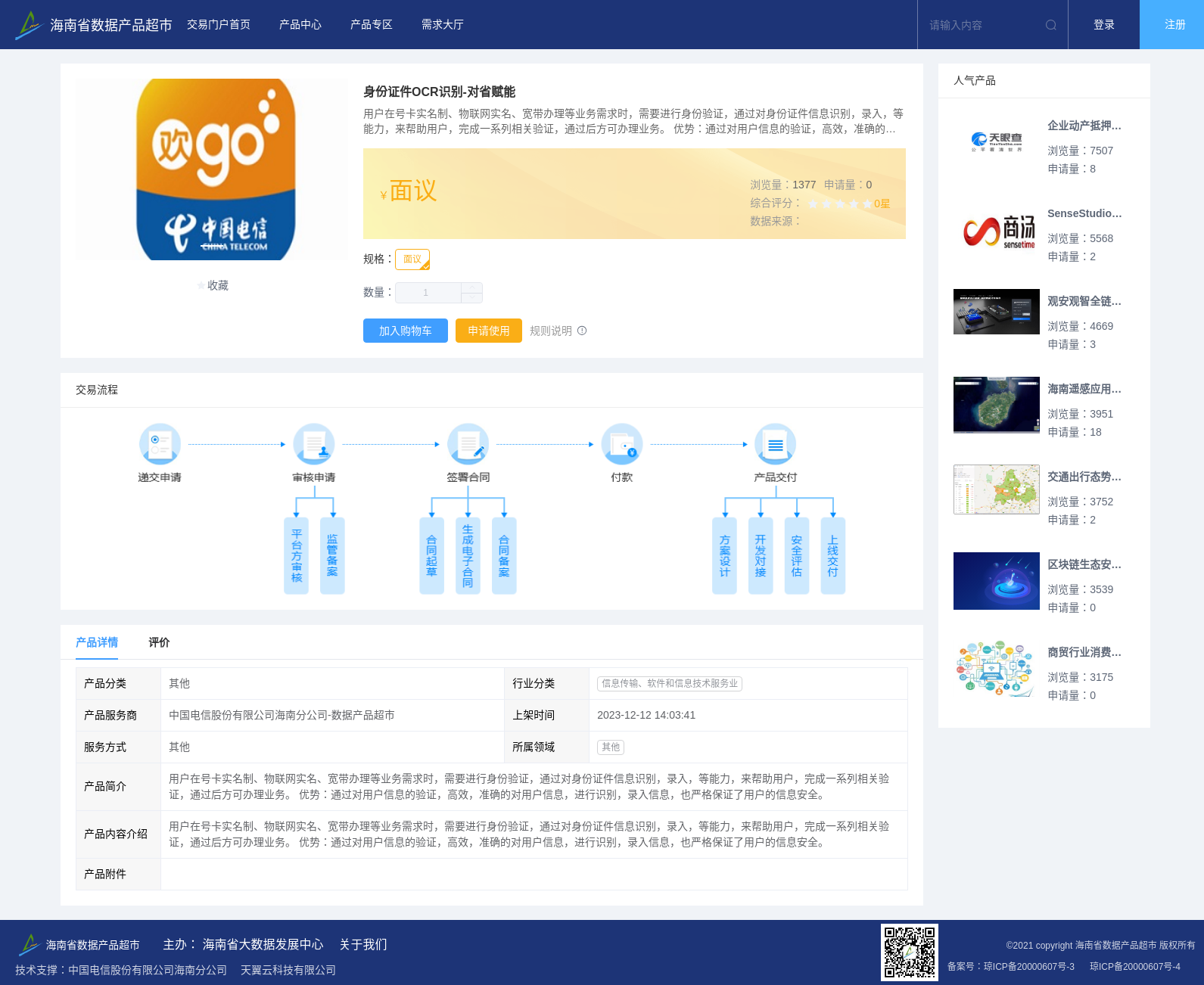This screenshot has width=1204, height=985.
Task: Open the 海南遥感应用 product thumbnail
Action: (x=997, y=405)
